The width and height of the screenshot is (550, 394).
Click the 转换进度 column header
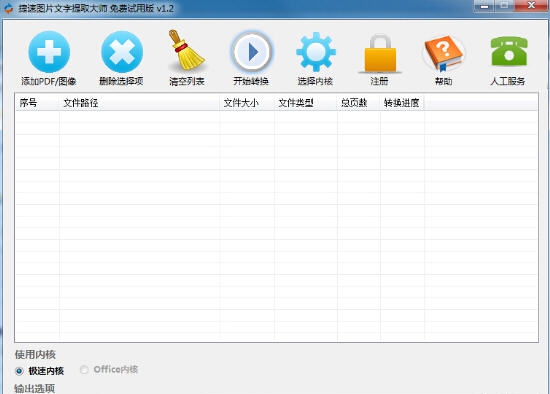pos(402,103)
